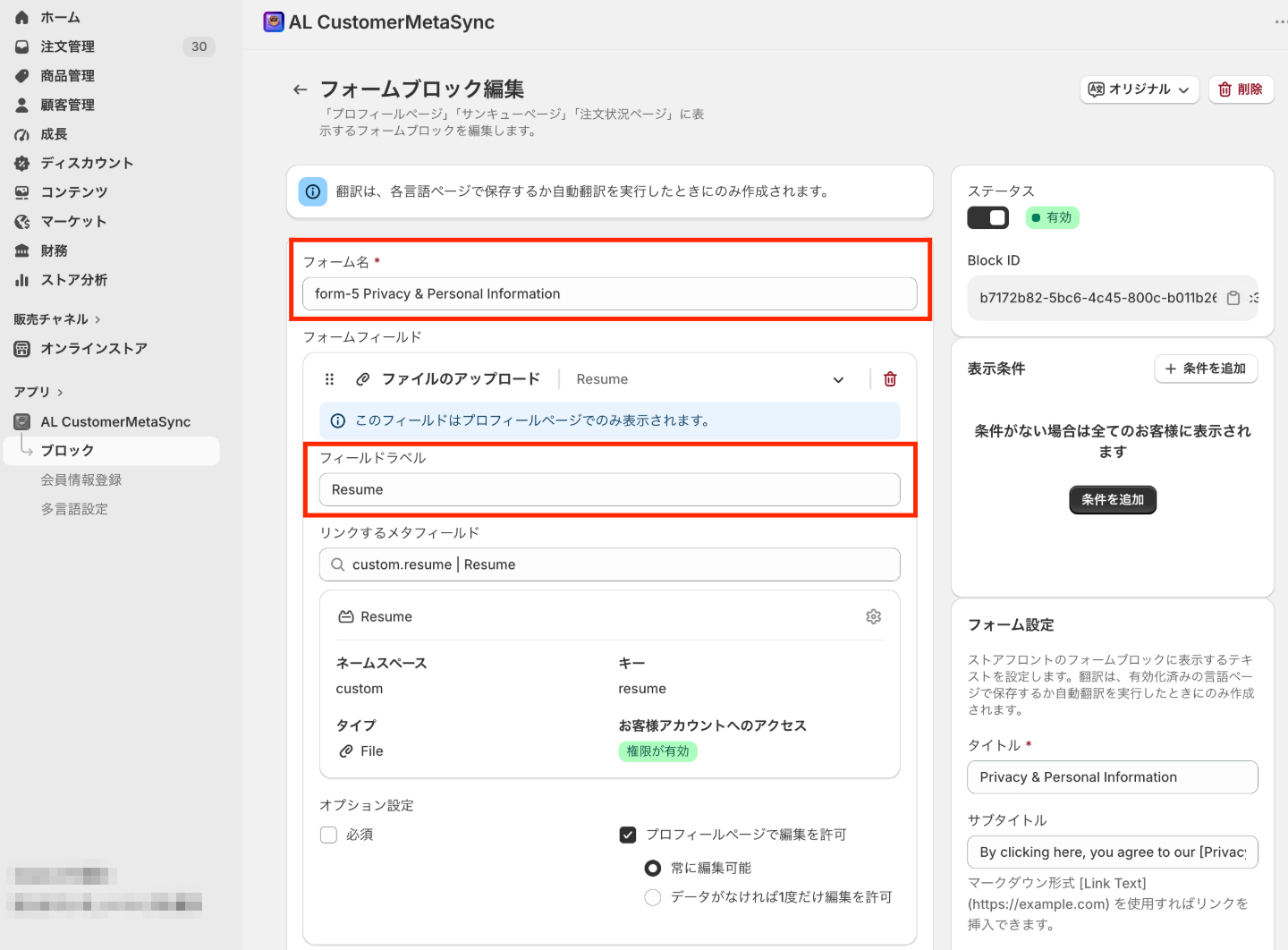
Task: Copy the Block ID with the clipboard icon
Action: [x=1233, y=298]
